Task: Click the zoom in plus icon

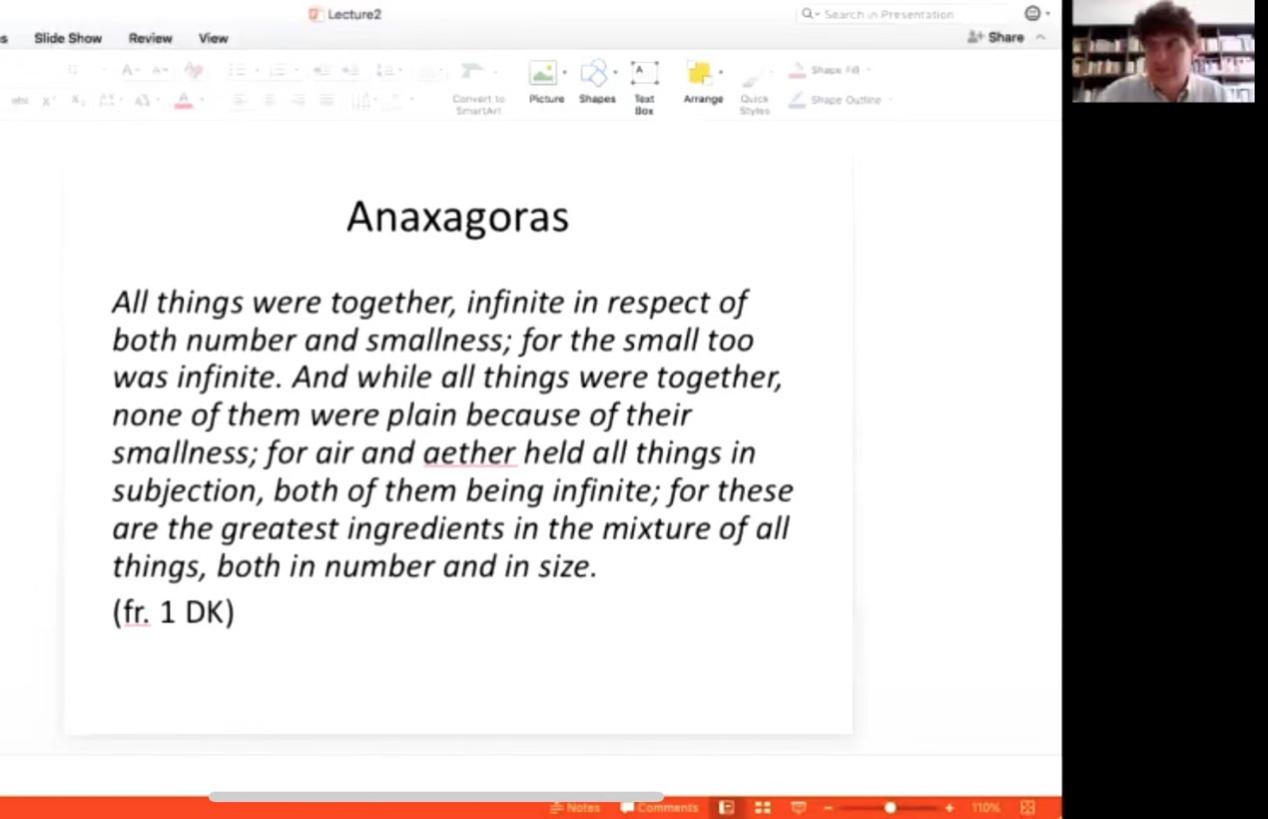Action: point(949,808)
